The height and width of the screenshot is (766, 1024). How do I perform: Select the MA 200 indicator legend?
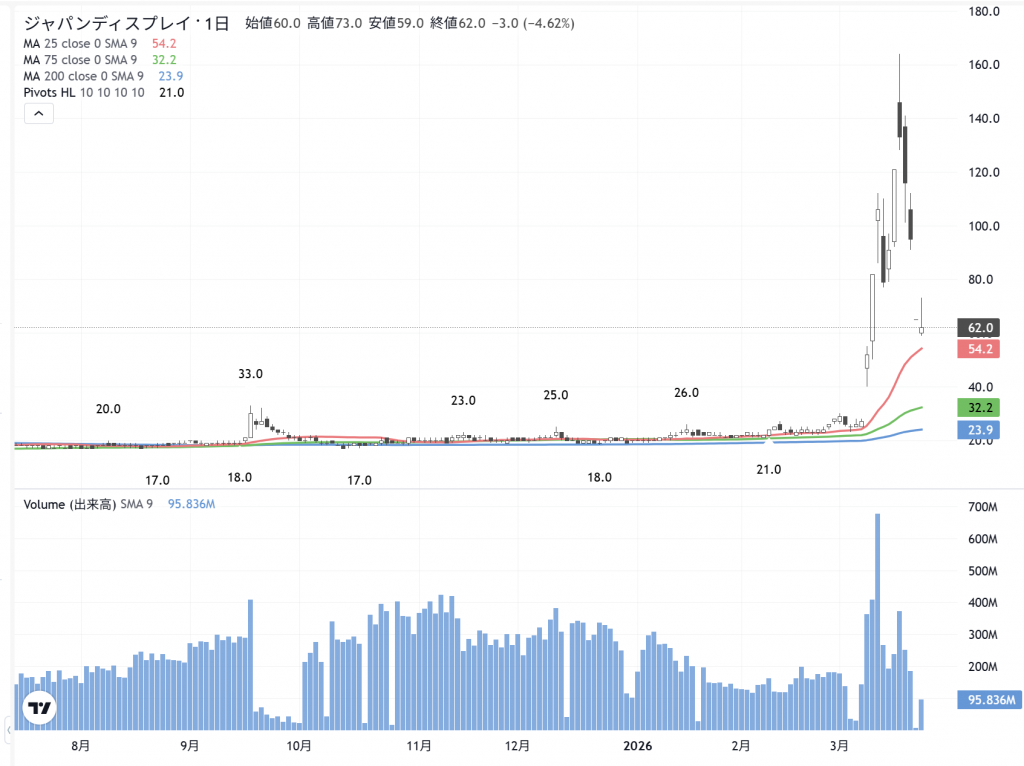(83, 76)
